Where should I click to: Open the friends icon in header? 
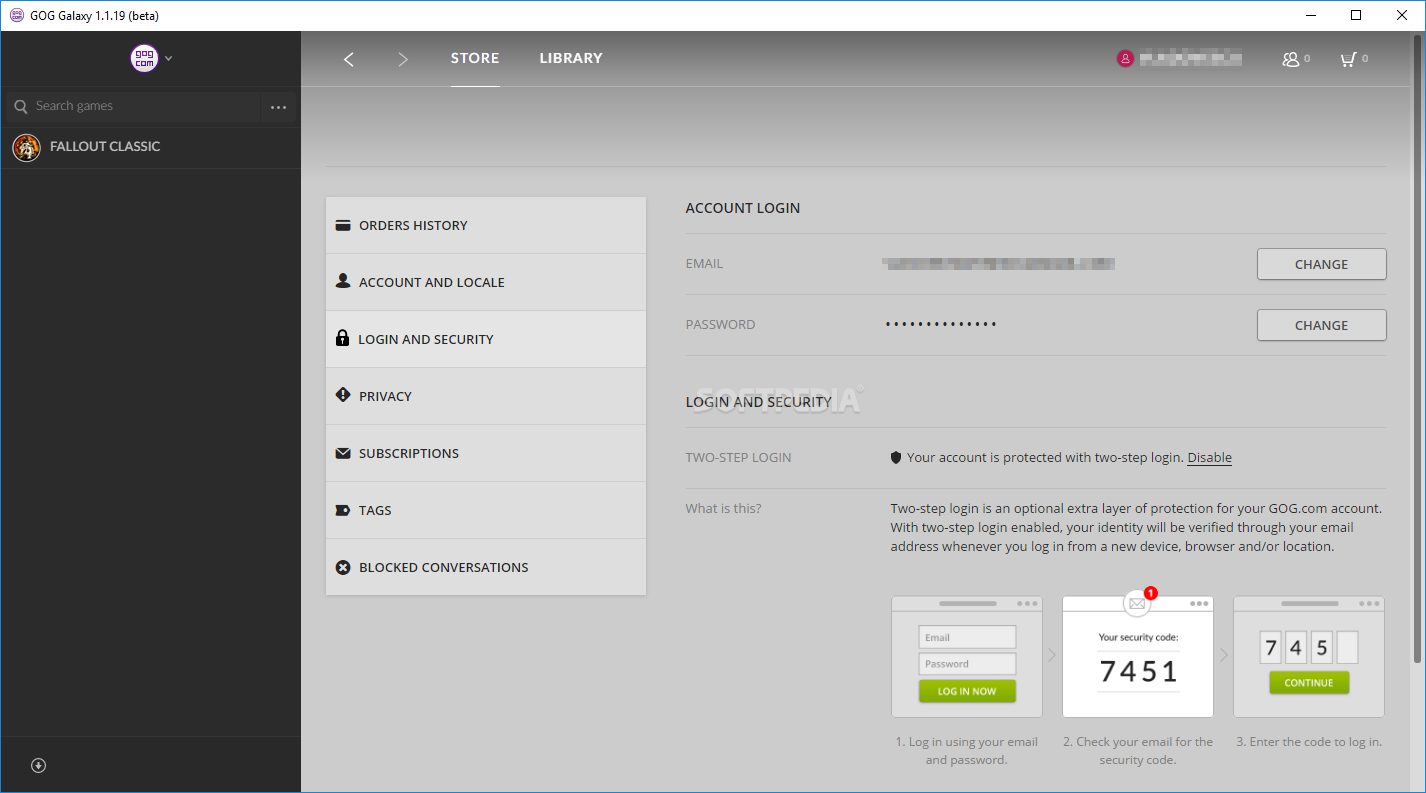(1291, 59)
